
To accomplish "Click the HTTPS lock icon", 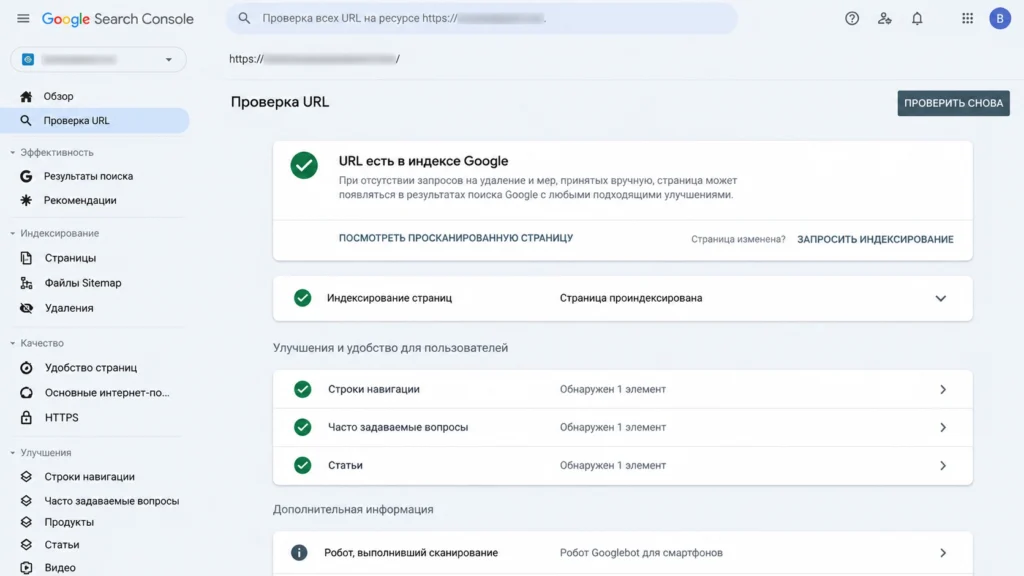I will pos(26,417).
